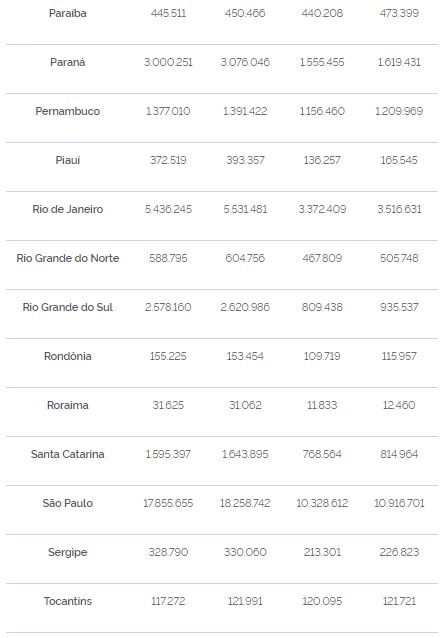This screenshot has height=638, width=447.
Task: Click the Sergipe row label
Action: click(68, 553)
